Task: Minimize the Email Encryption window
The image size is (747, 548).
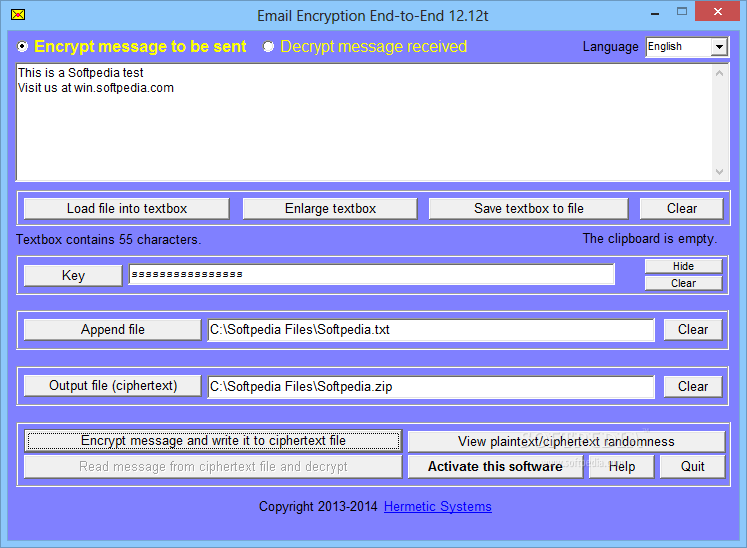Action: (656, 13)
